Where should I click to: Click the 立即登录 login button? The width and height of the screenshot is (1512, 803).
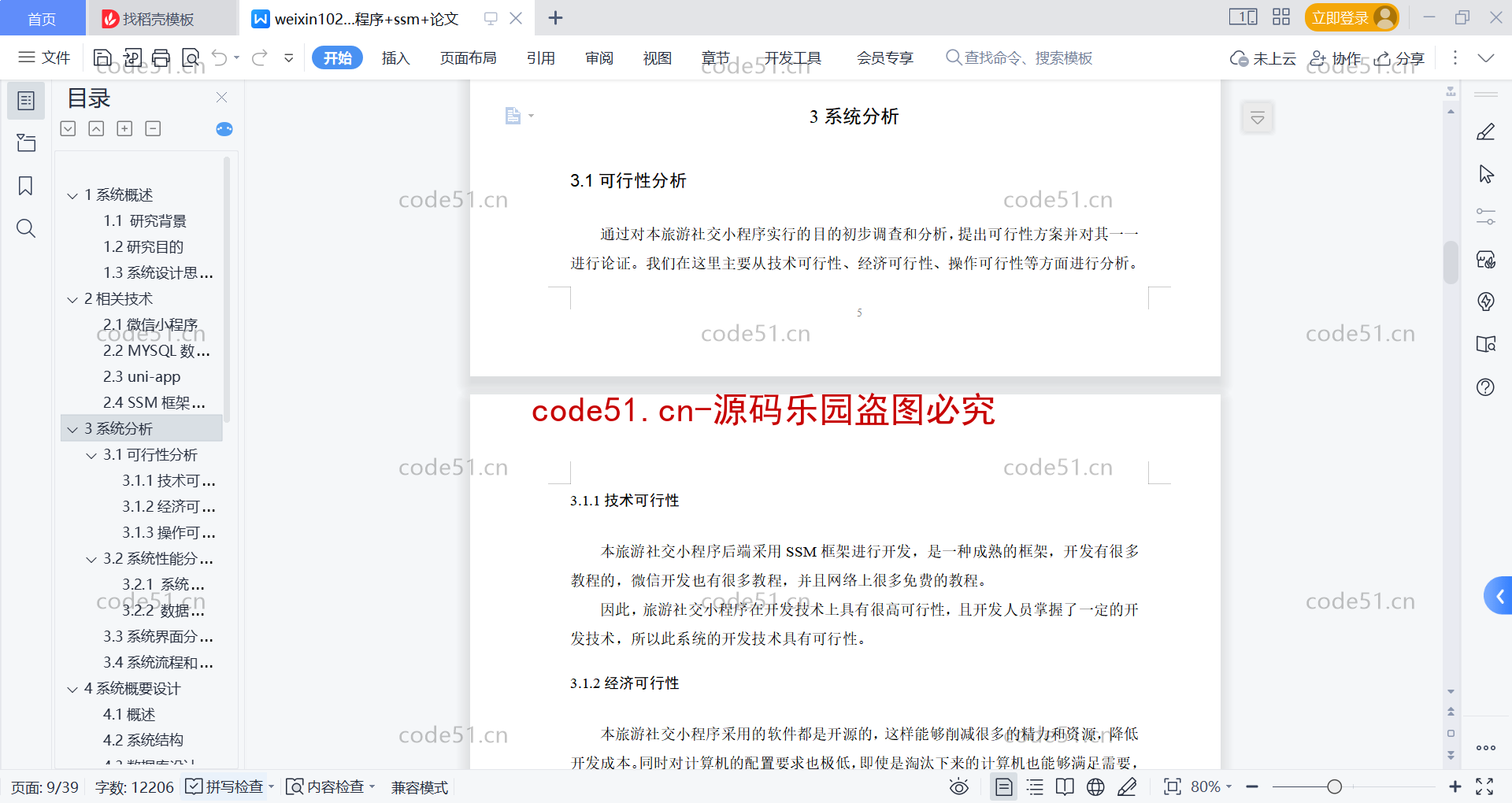click(x=1351, y=17)
